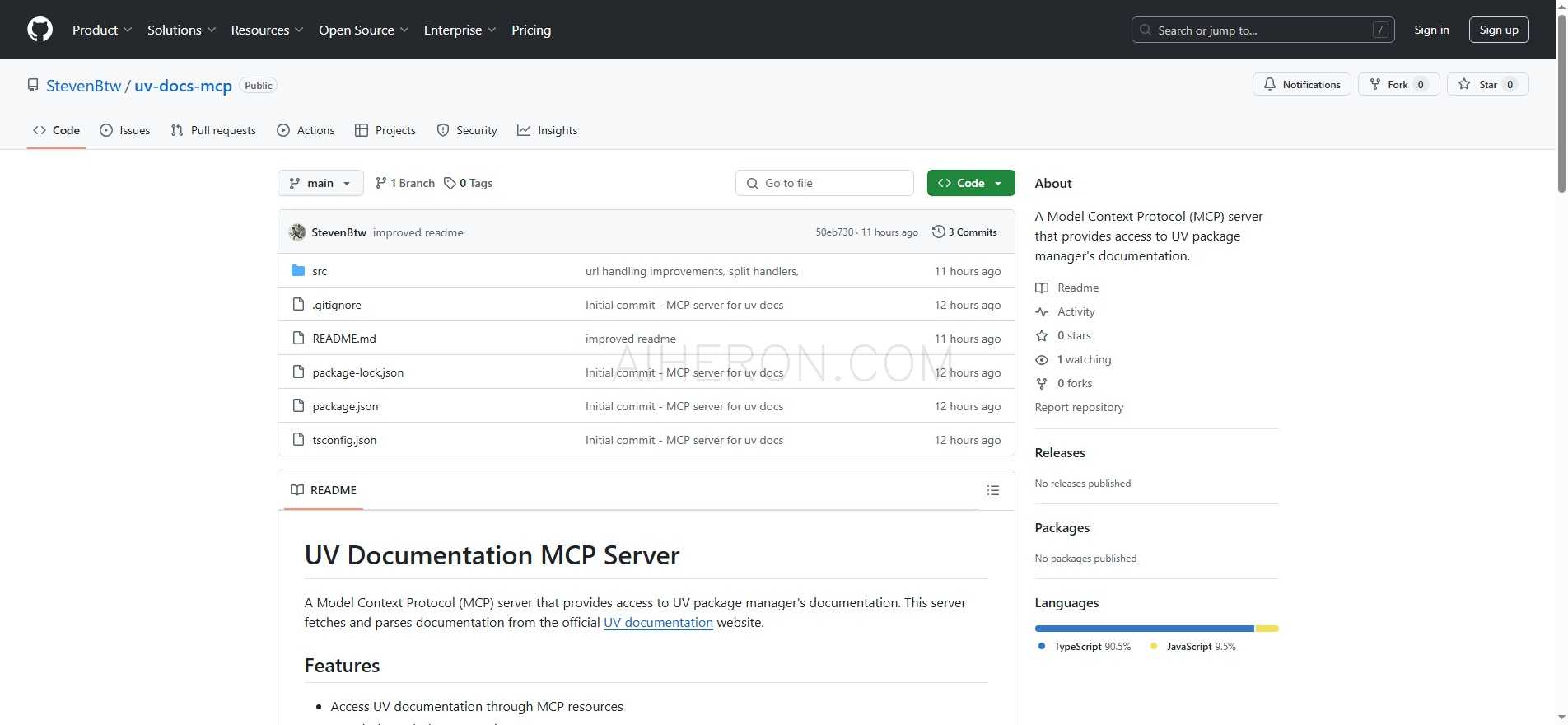
Task: Click the README.md file icon
Action: pyautogui.click(x=298, y=338)
